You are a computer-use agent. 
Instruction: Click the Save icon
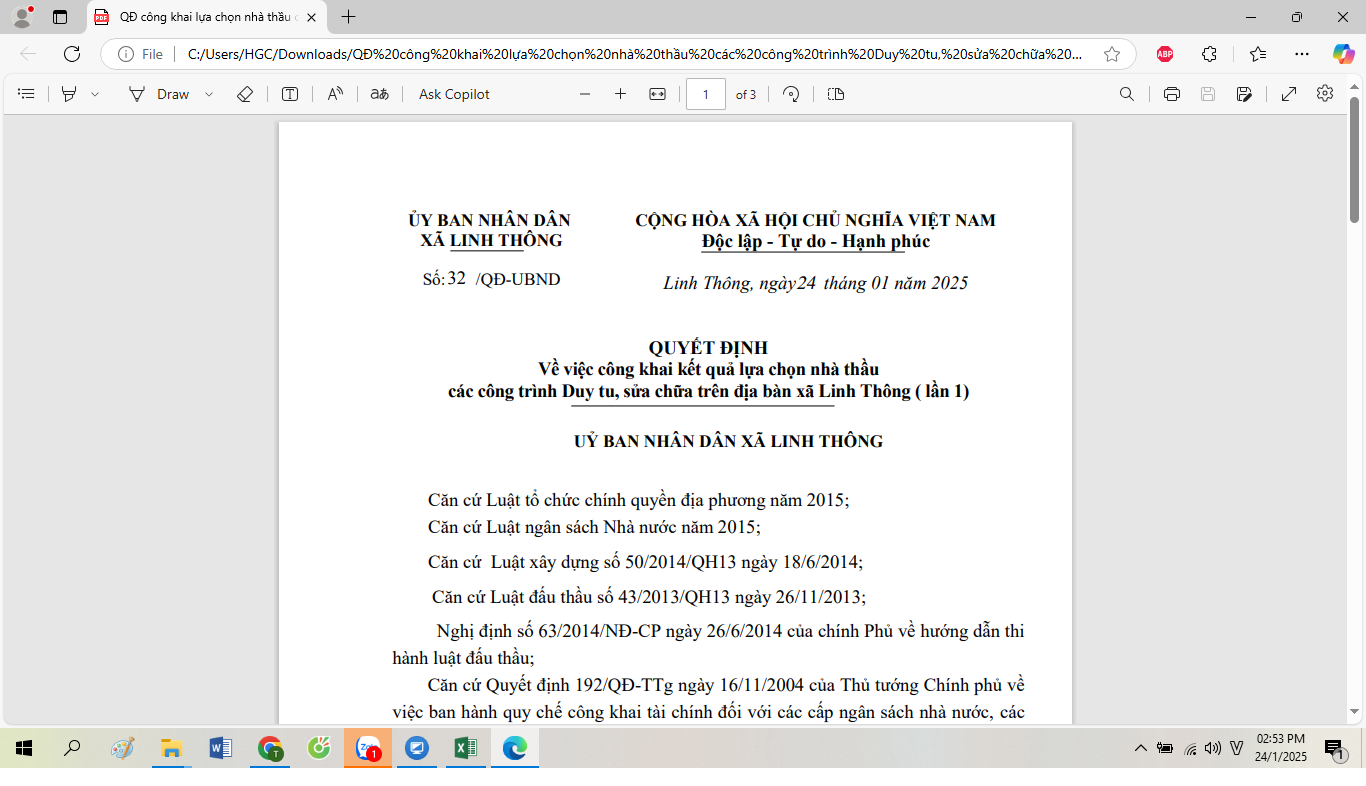tap(1208, 94)
